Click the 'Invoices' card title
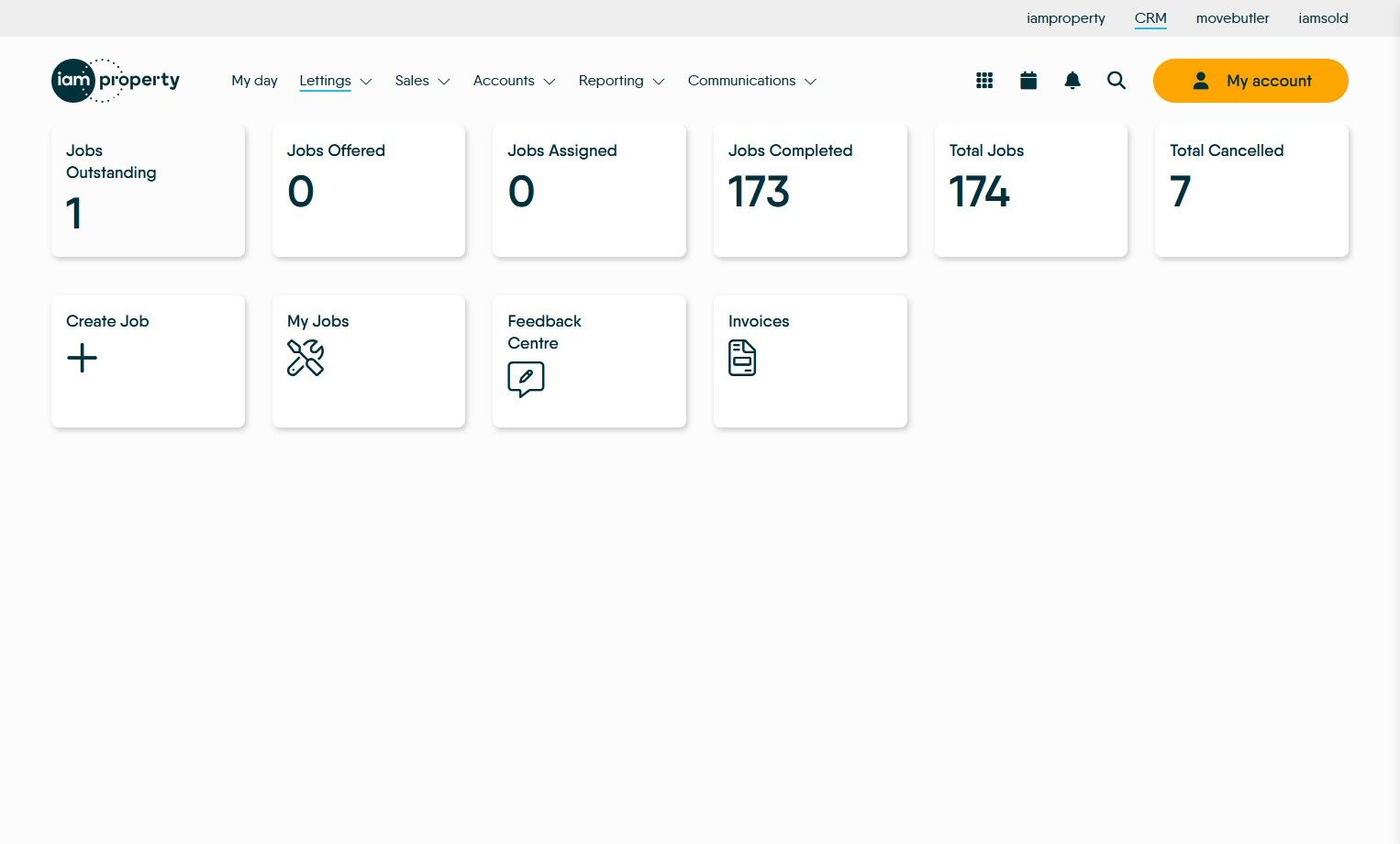1400x844 pixels. pos(759,321)
